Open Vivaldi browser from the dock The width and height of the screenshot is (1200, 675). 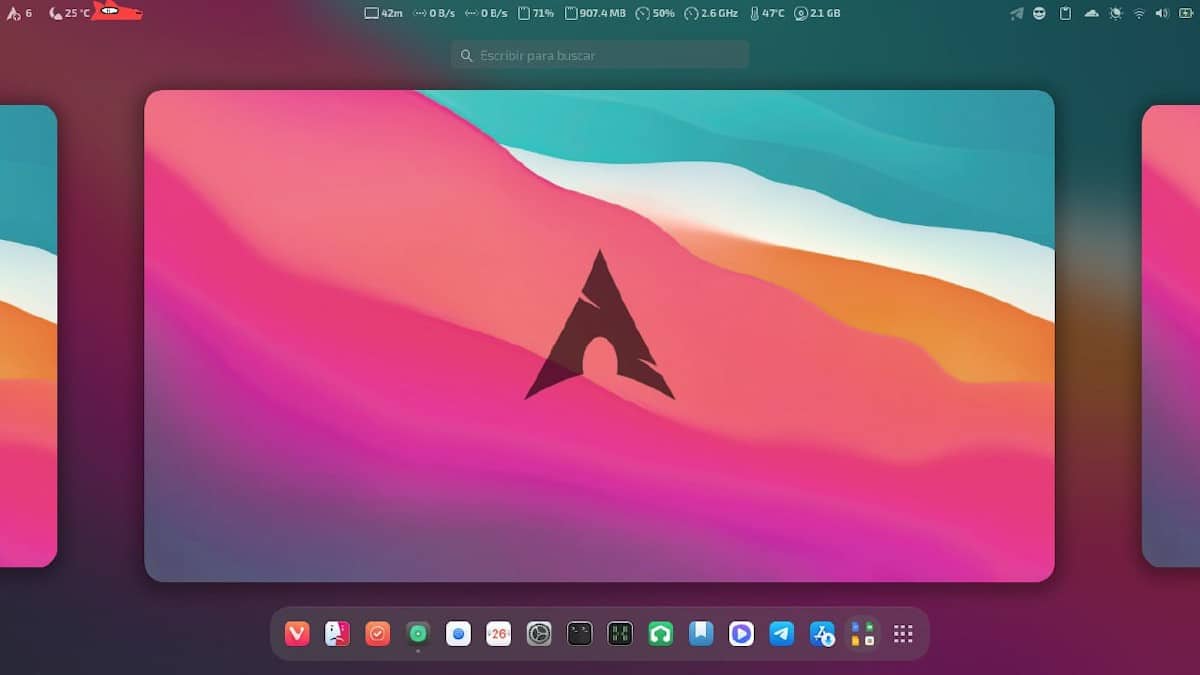click(297, 633)
